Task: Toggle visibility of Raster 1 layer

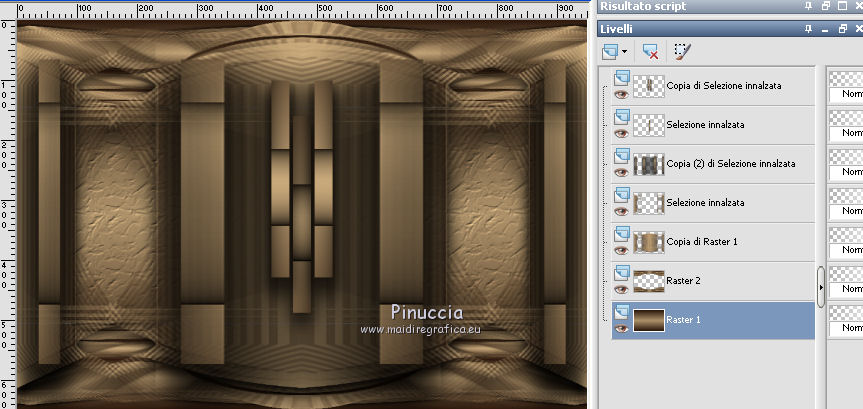Action: click(621, 329)
